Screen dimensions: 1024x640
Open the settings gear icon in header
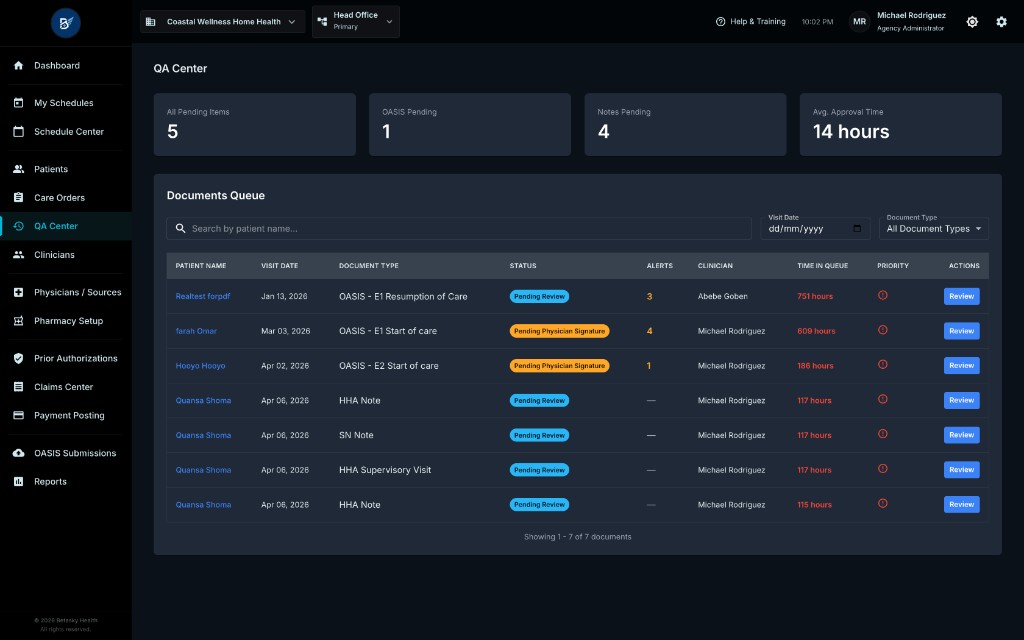[x=1001, y=22]
